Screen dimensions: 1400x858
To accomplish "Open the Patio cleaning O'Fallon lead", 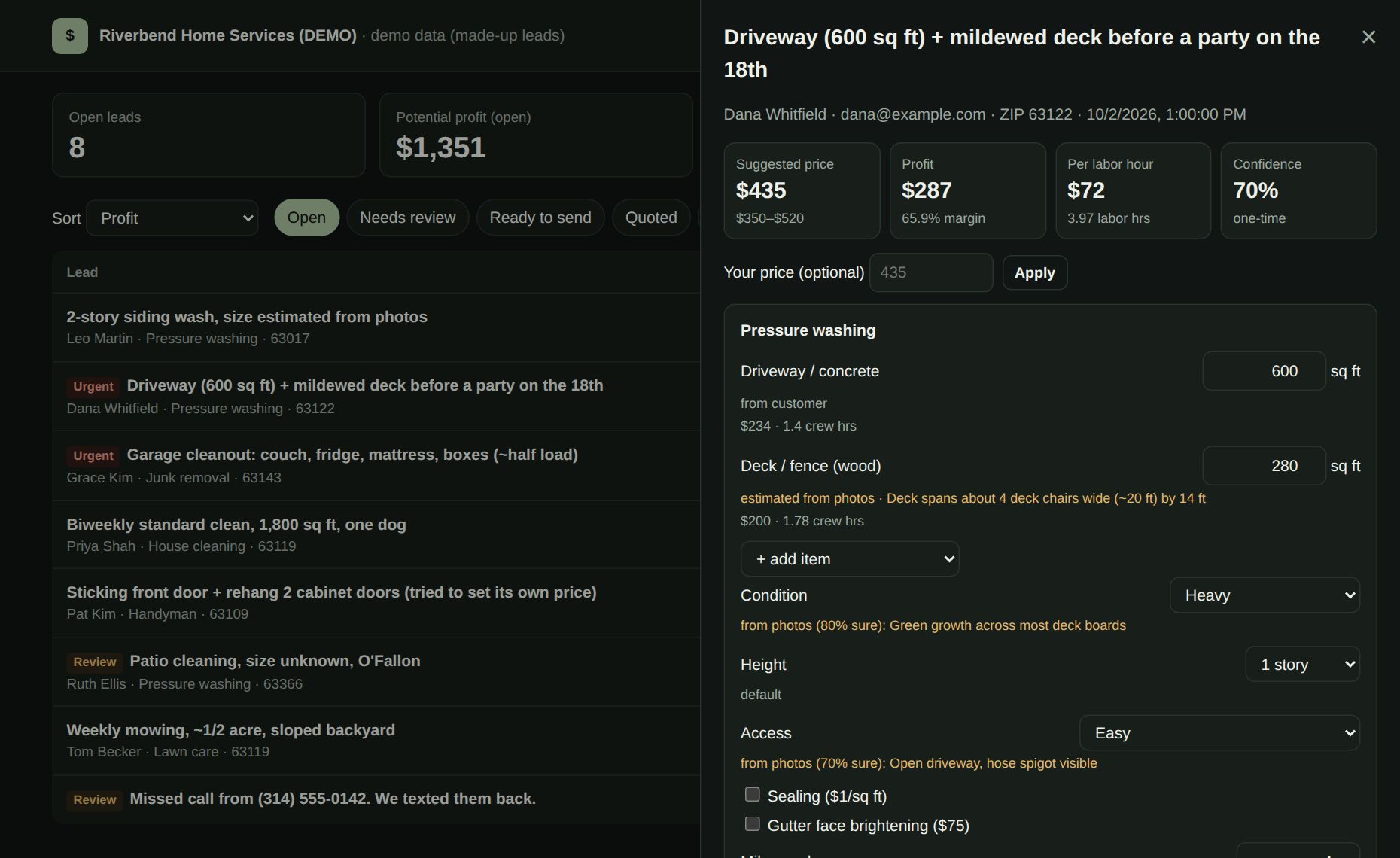I will (x=376, y=672).
